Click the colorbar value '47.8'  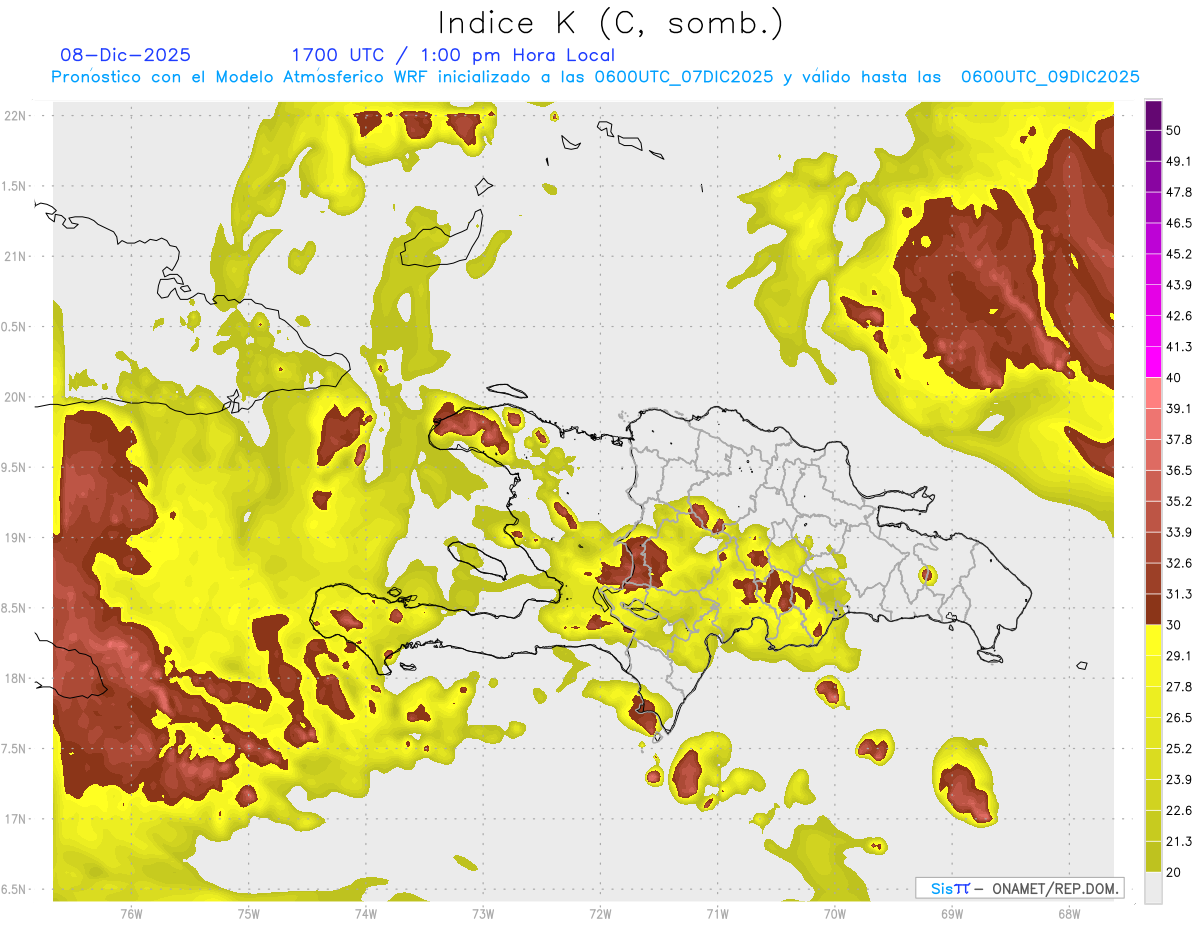coord(1179,192)
